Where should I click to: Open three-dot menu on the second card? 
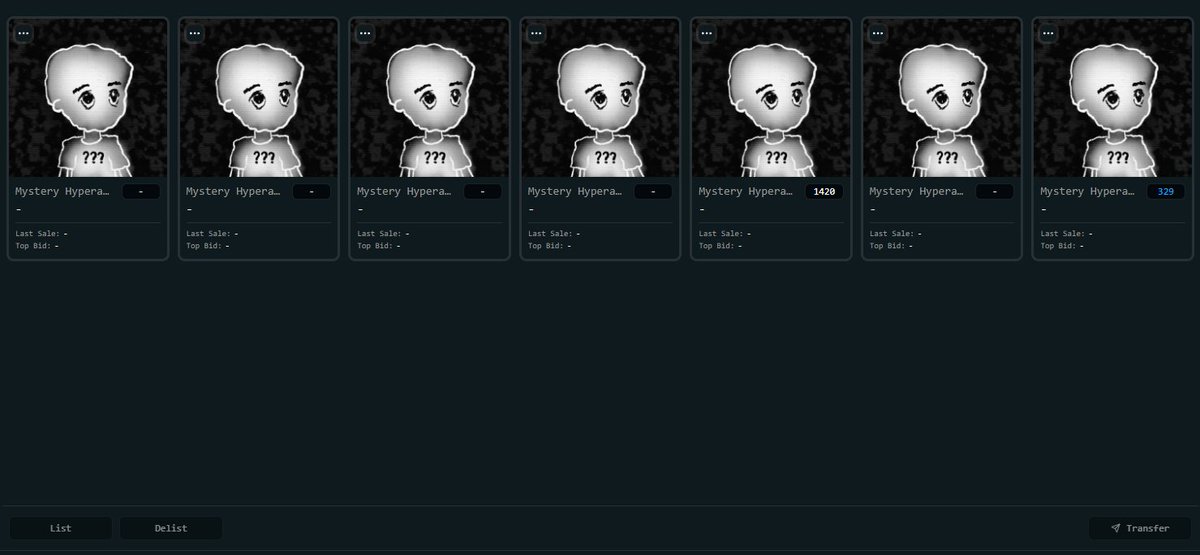[x=194, y=33]
